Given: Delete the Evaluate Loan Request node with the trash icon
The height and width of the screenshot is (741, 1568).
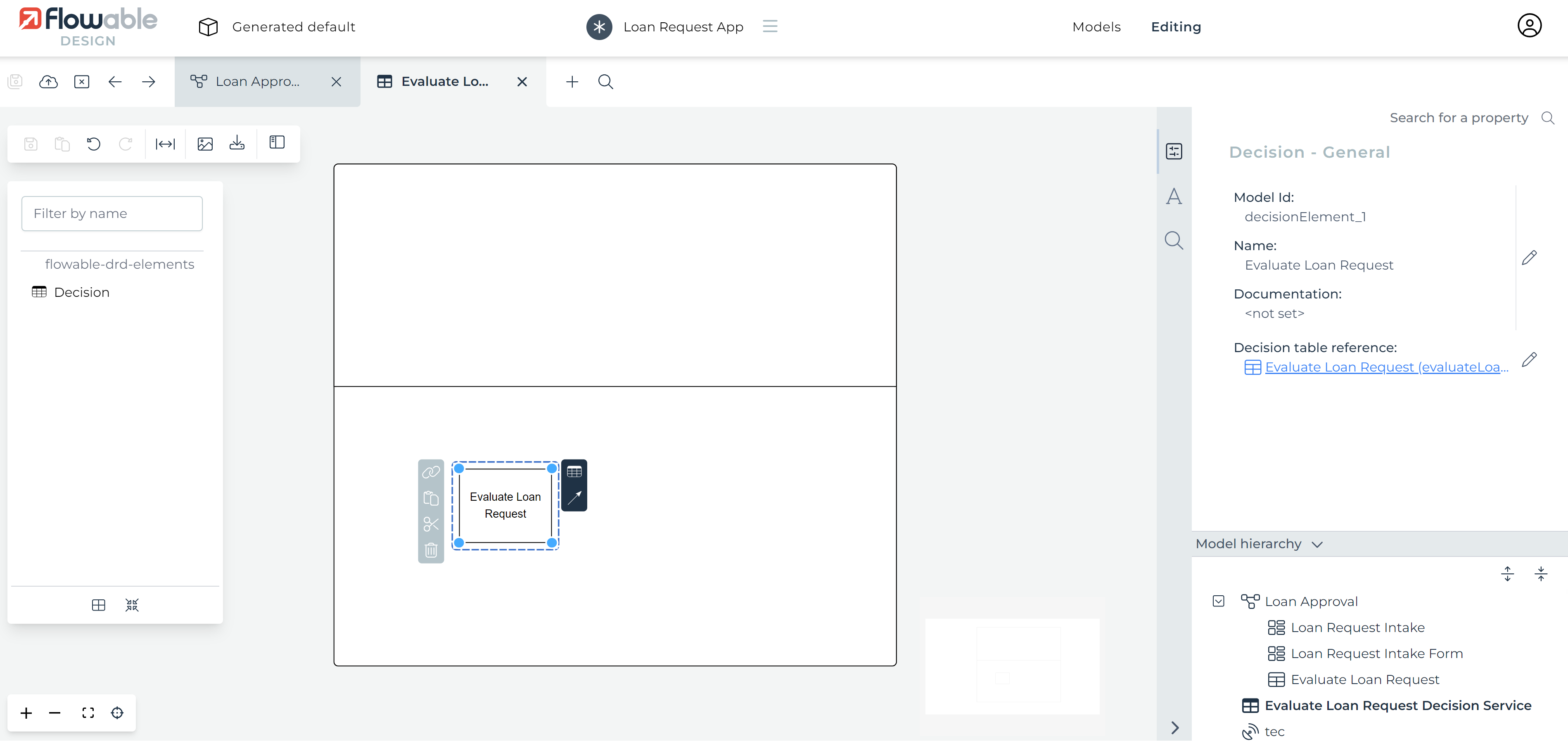Looking at the screenshot, I should [x=431, y=549].
